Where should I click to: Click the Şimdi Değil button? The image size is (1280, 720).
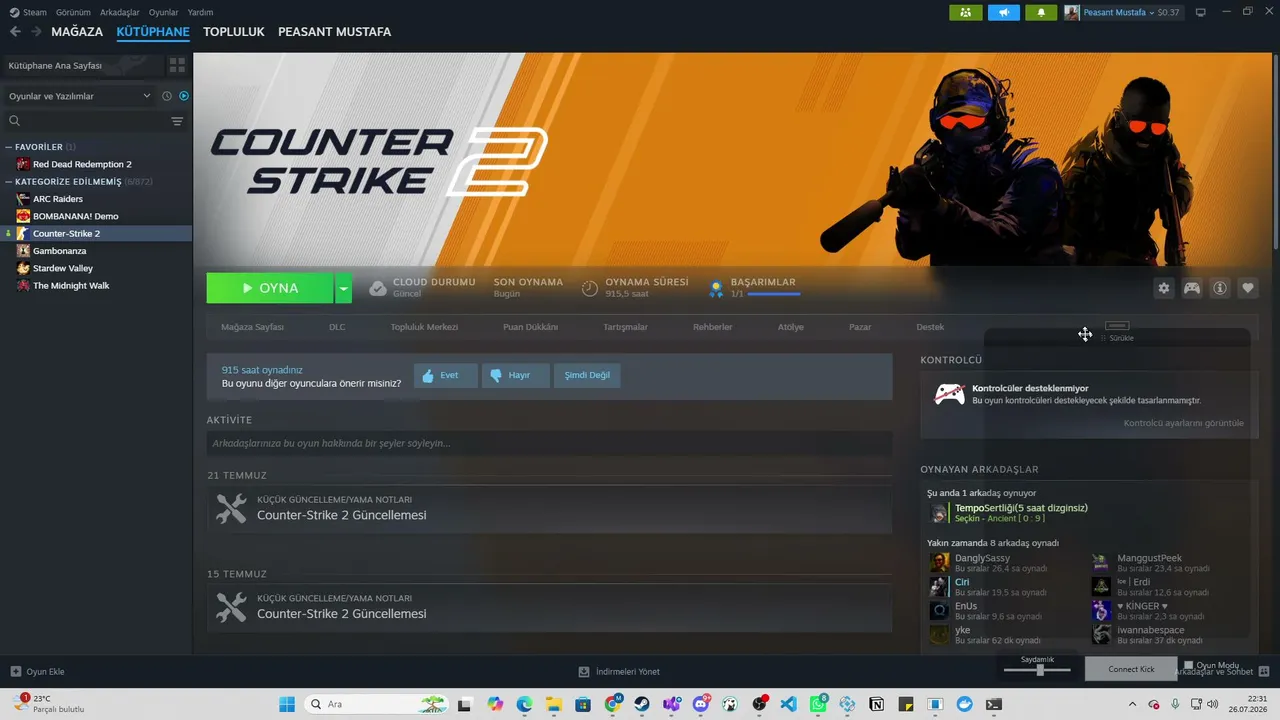587,376
